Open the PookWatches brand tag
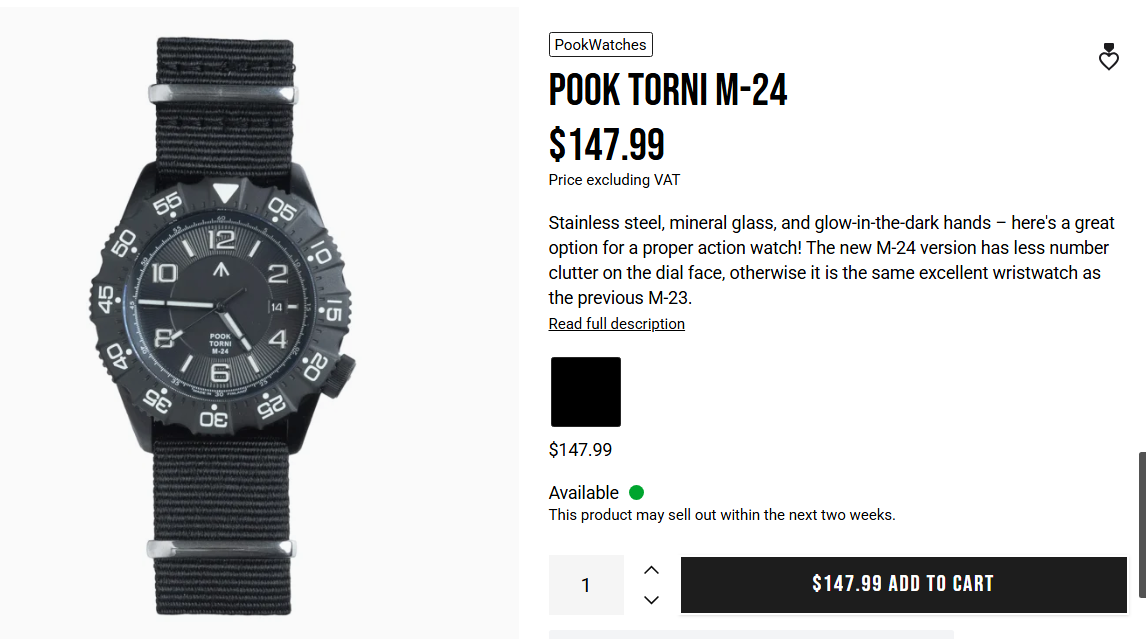1146x639 pixels. [x=600, y=44]
